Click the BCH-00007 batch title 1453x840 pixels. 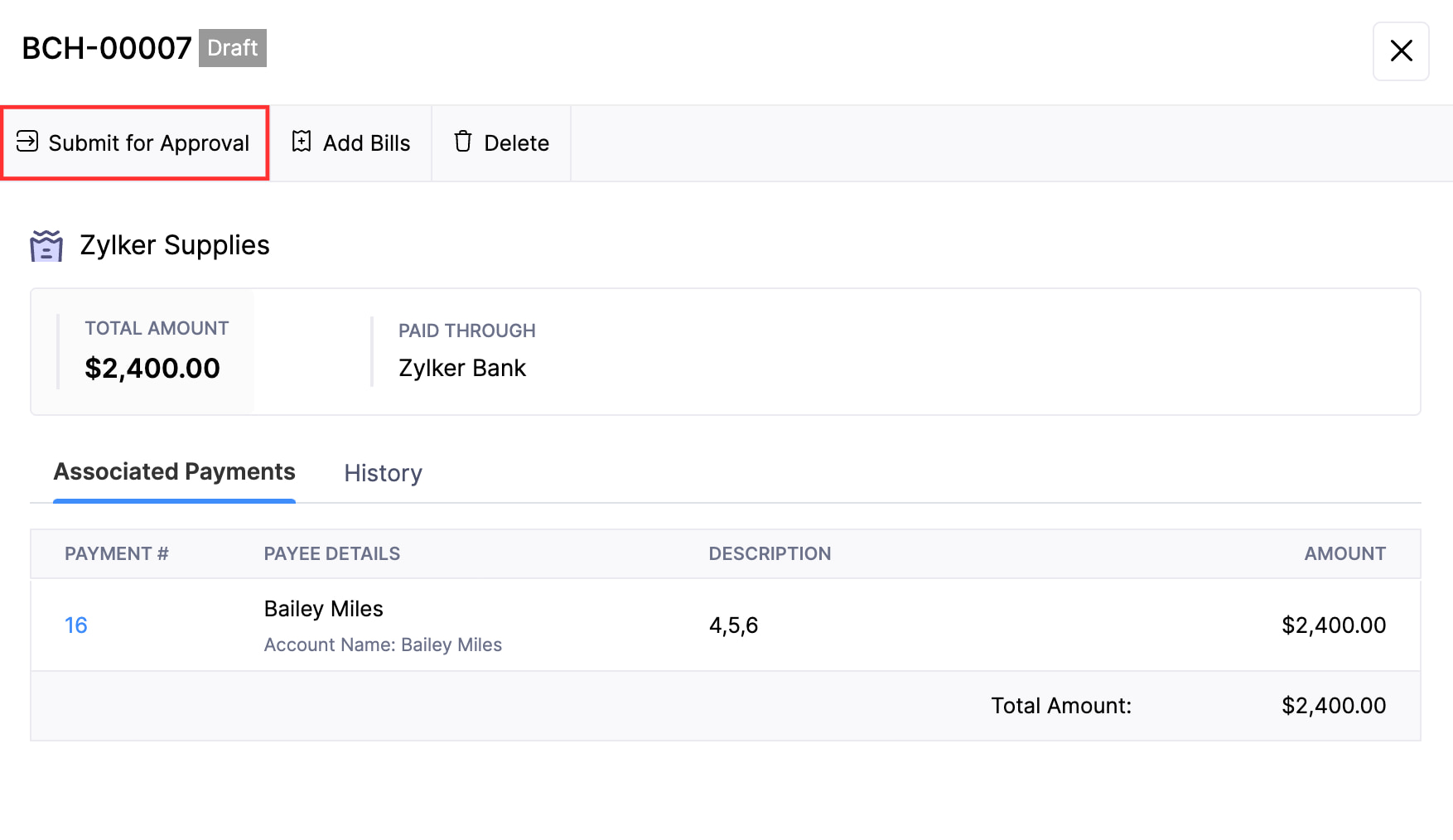click(x=107, y=48)
